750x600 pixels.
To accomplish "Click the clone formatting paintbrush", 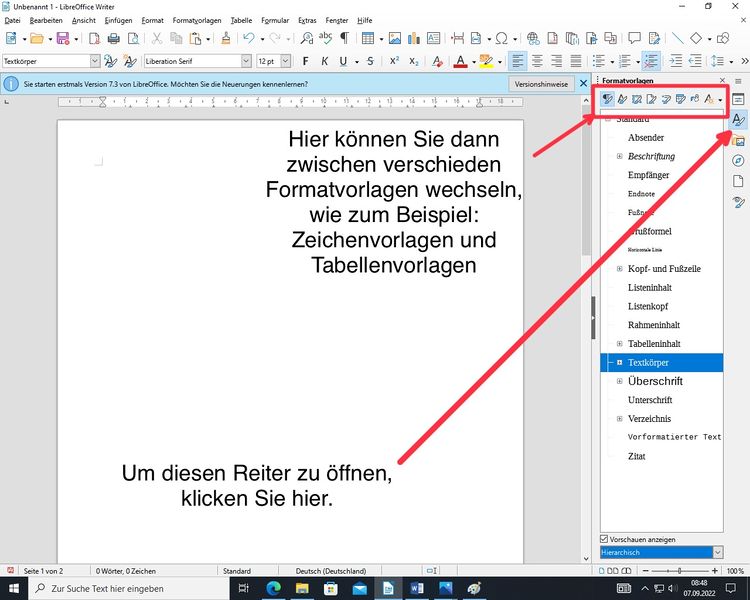I will click(226, 38).
